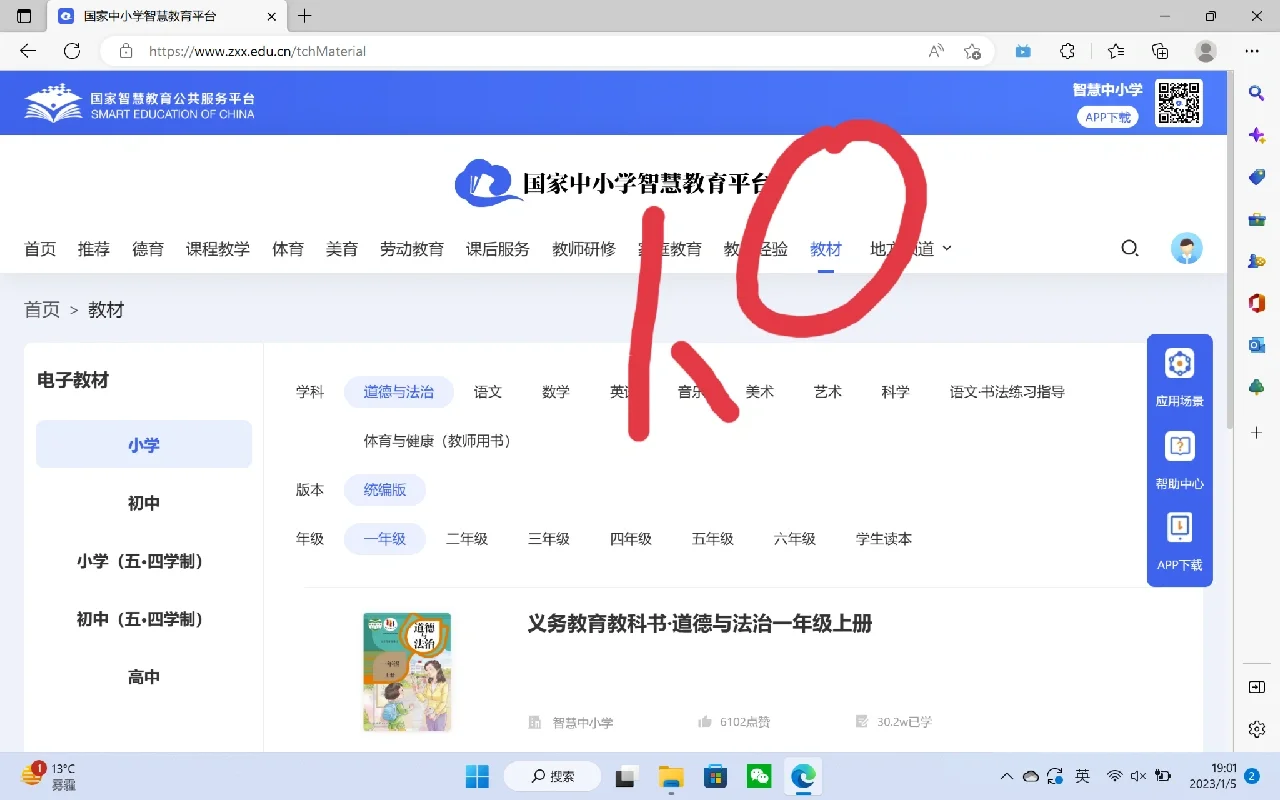Image resolution: width=1280 pixels, height=800 pixels.
Task: Open Edge tab actions menu icon
Action: point(24,16)
